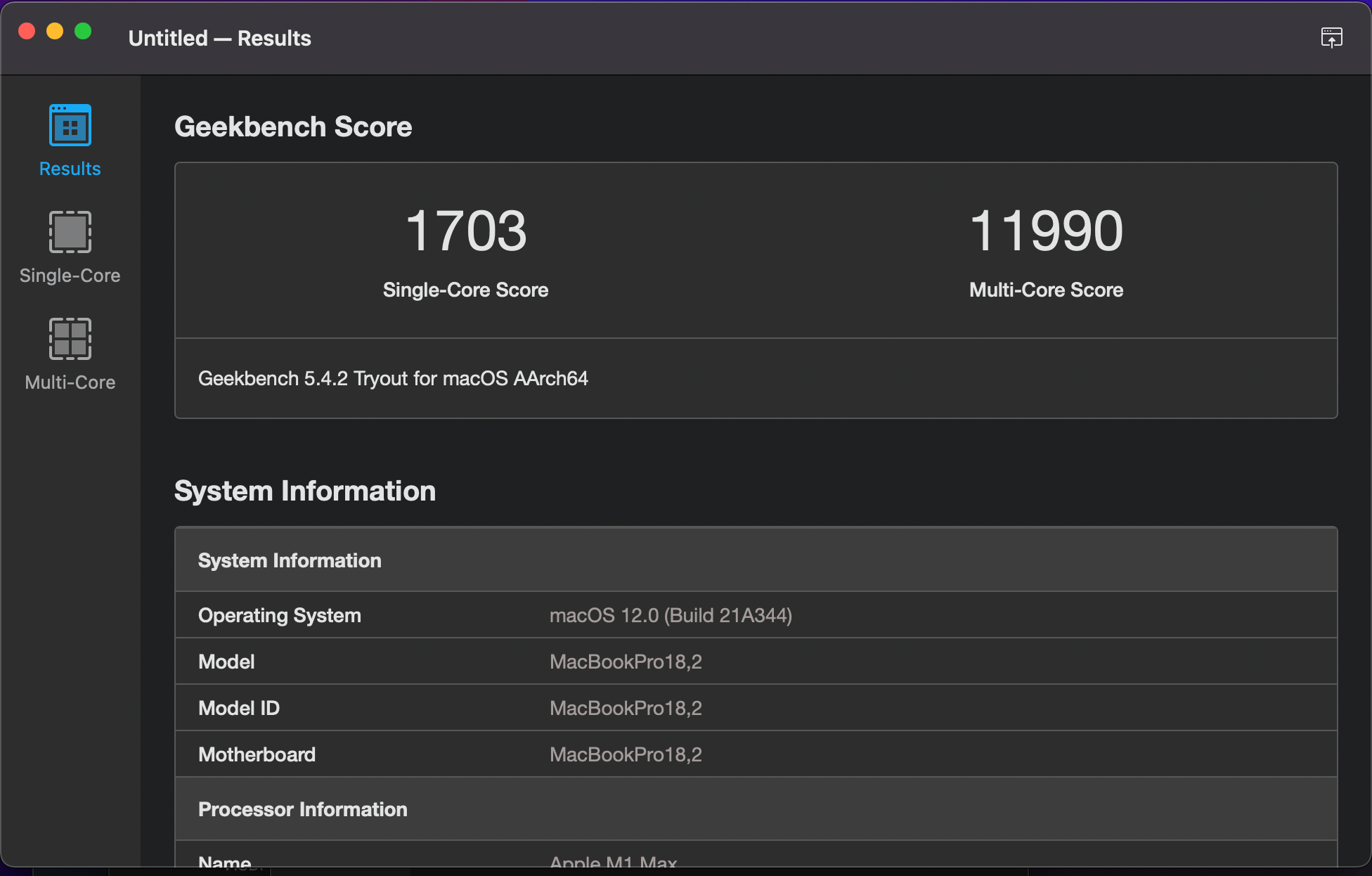Click the Single-Core Score label
The height and width of the screenshot is (876, 1372).
[465, 290]
